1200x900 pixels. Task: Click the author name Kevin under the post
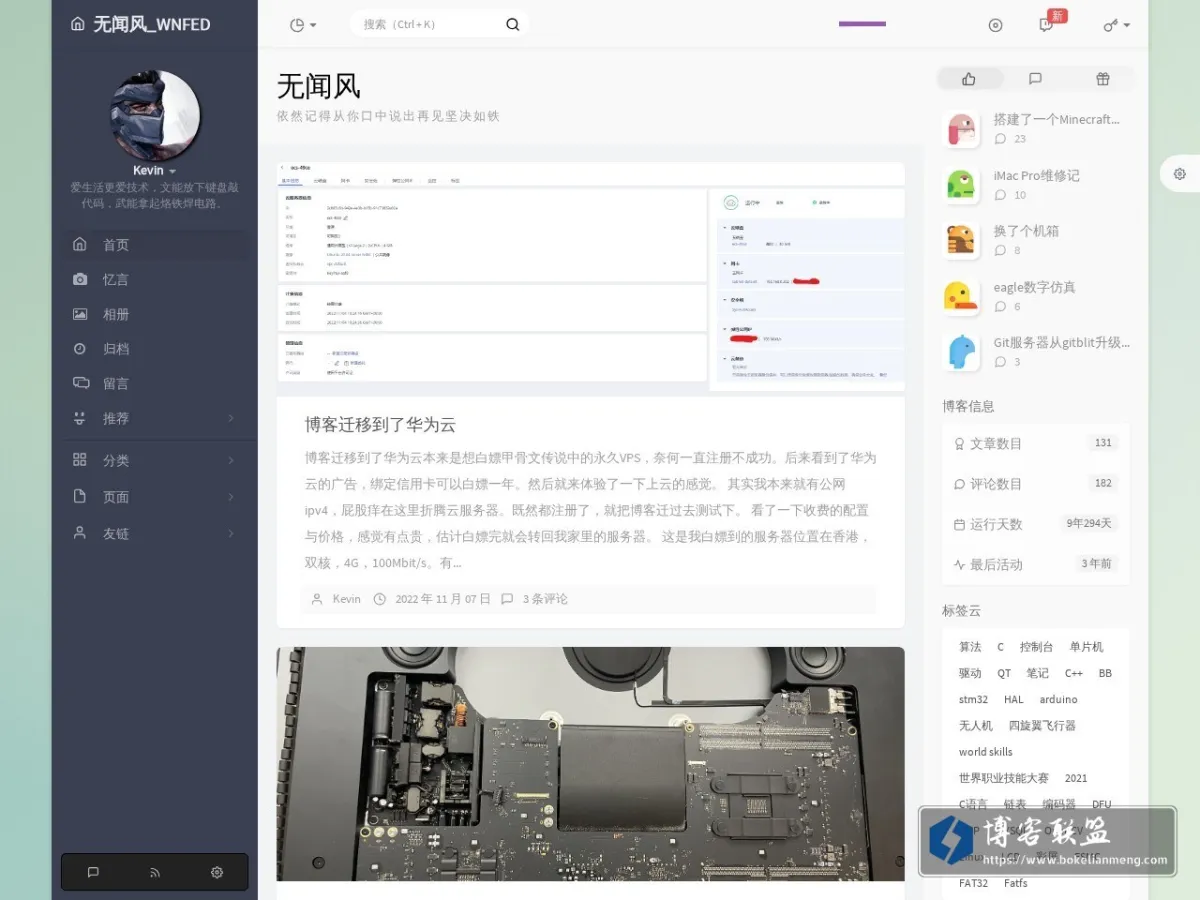click(x=347, y=599)
